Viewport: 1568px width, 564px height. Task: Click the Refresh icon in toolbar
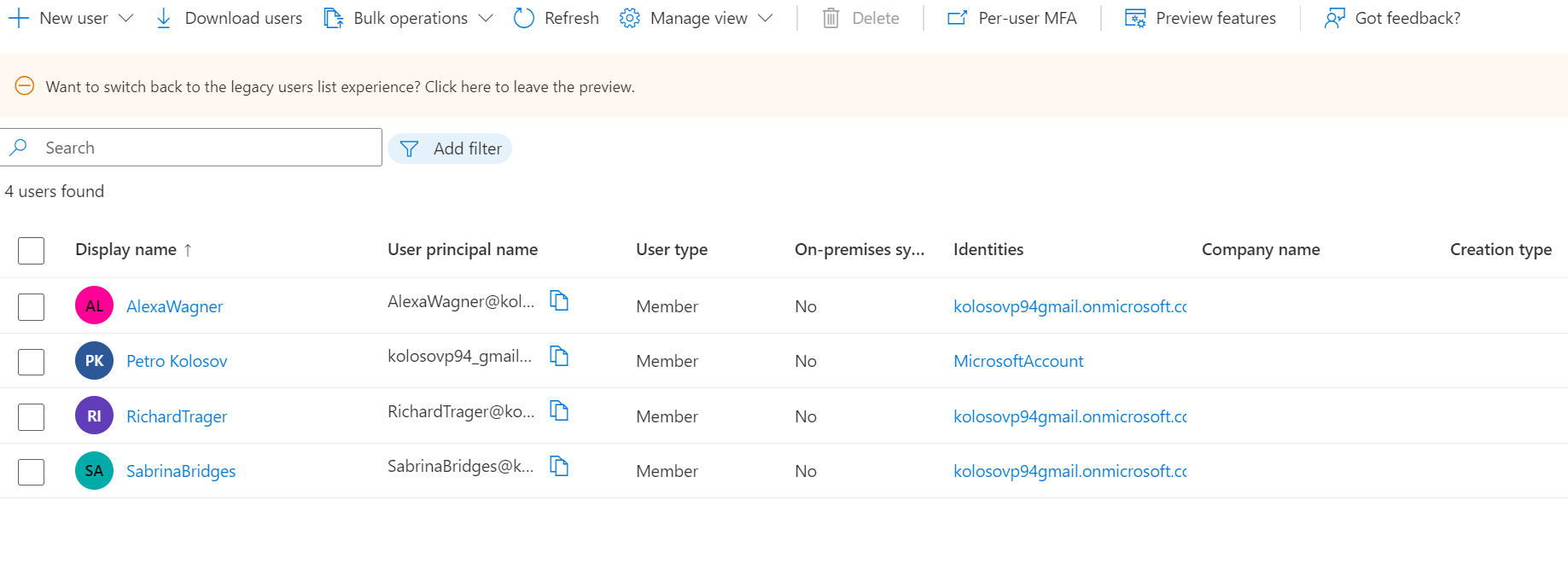tap(524, 18)
